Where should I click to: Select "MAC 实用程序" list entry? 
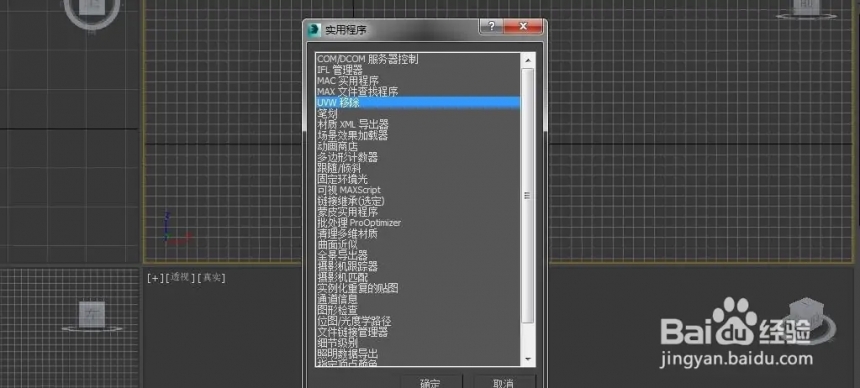click(417, 81)
